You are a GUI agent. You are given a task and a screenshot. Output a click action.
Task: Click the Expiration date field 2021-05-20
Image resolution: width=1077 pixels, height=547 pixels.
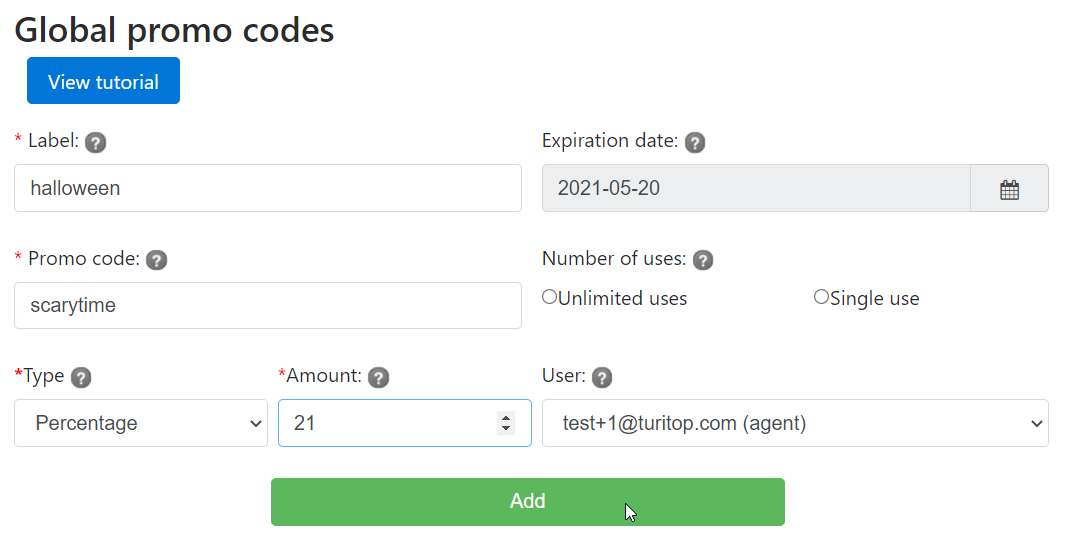click(x=755, y=188)
